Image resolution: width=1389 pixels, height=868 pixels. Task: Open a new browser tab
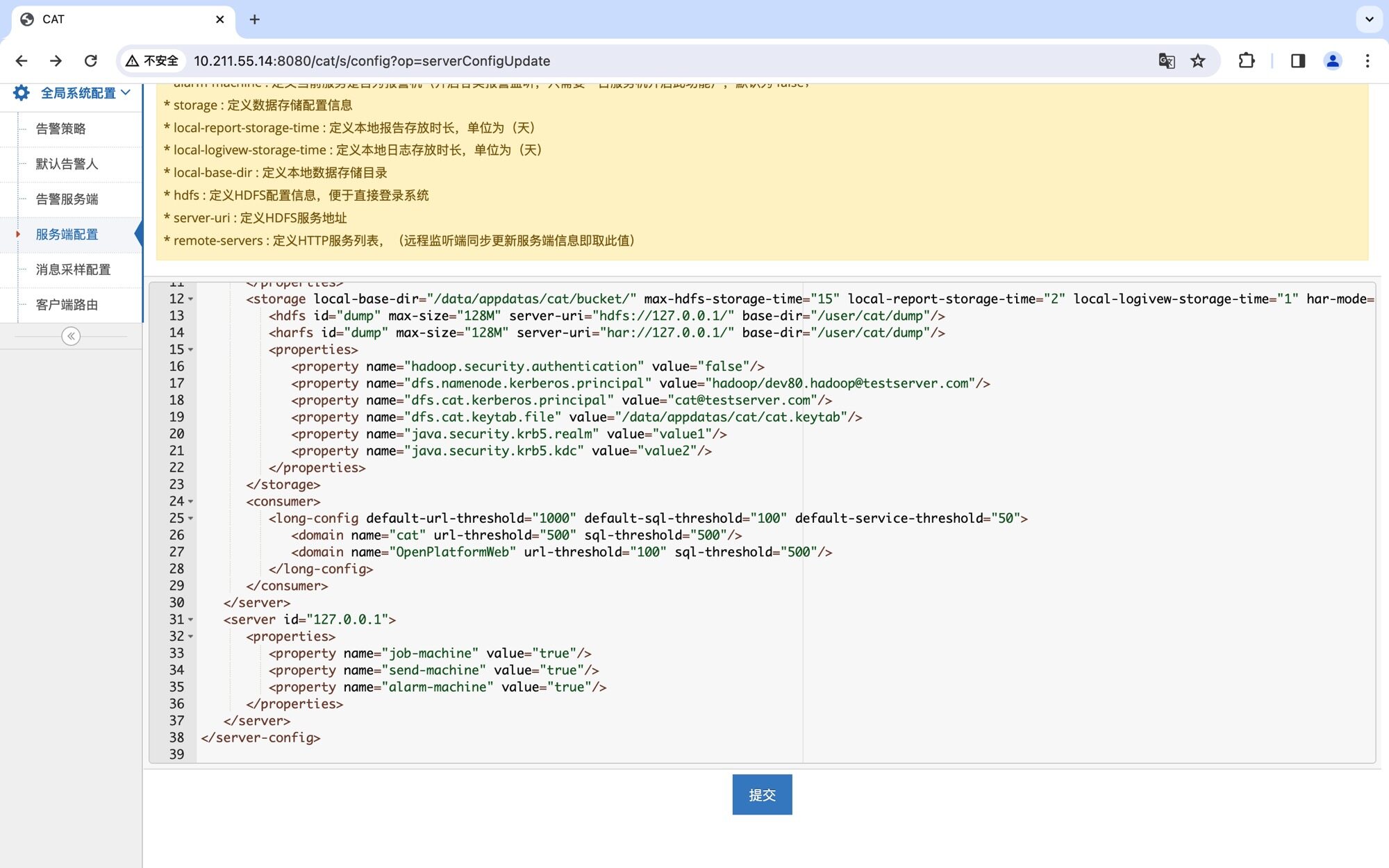[255, 19]
